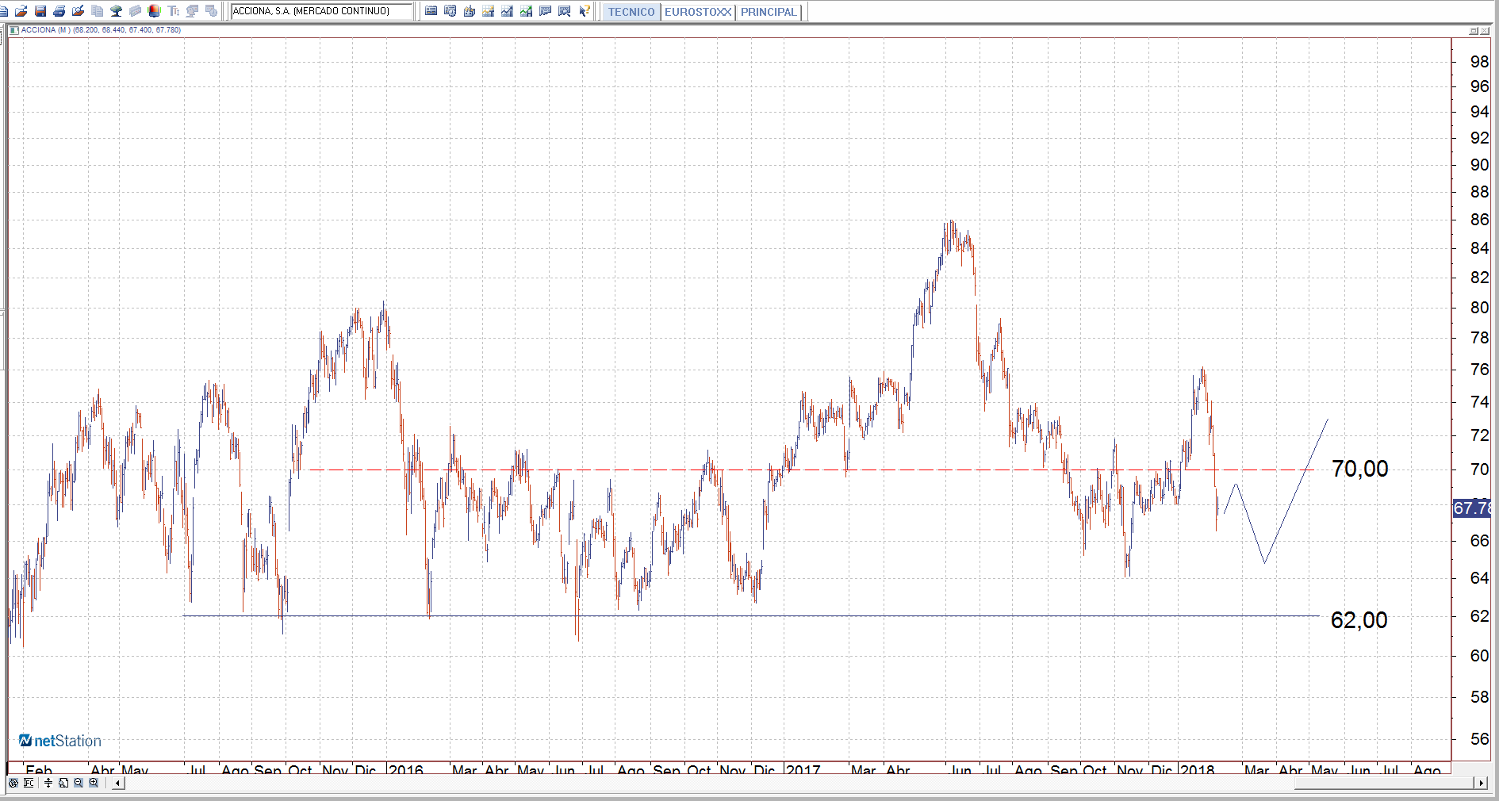This screenshot has height=801, width=1499.
Task: Click the fit-page icon beside zoom out
Action: (63, 783)
